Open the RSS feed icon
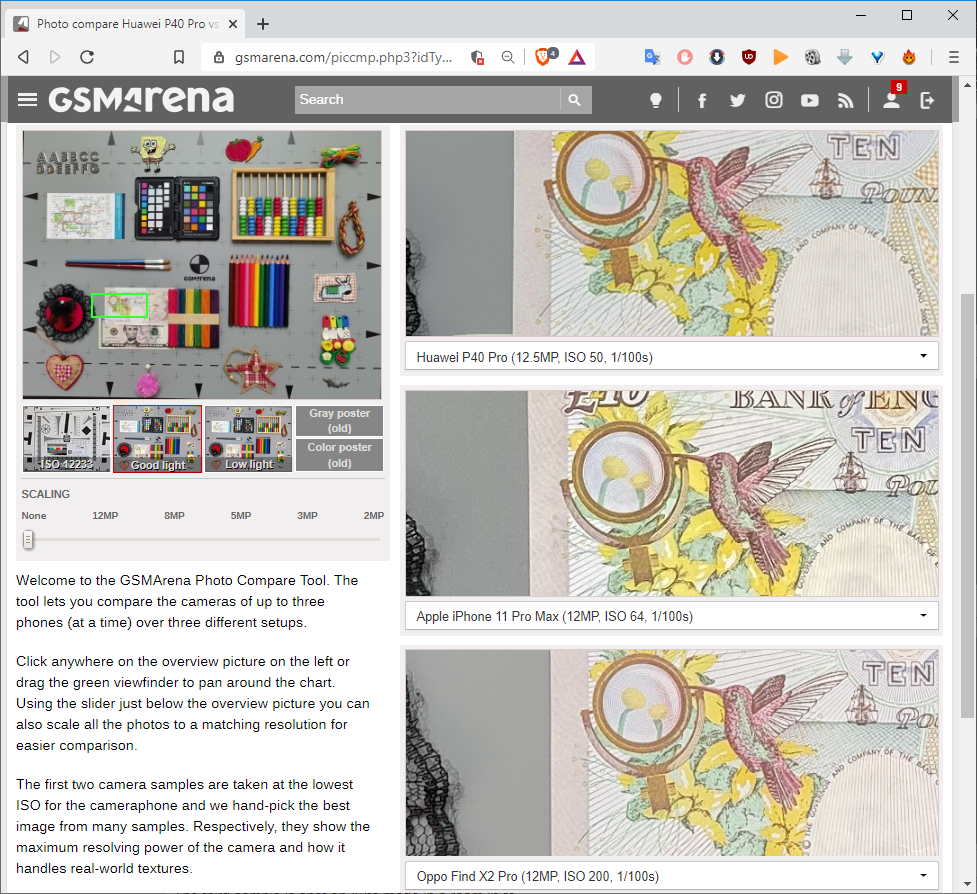The width and height of the screenshot is (977, 894). point(846,100)
